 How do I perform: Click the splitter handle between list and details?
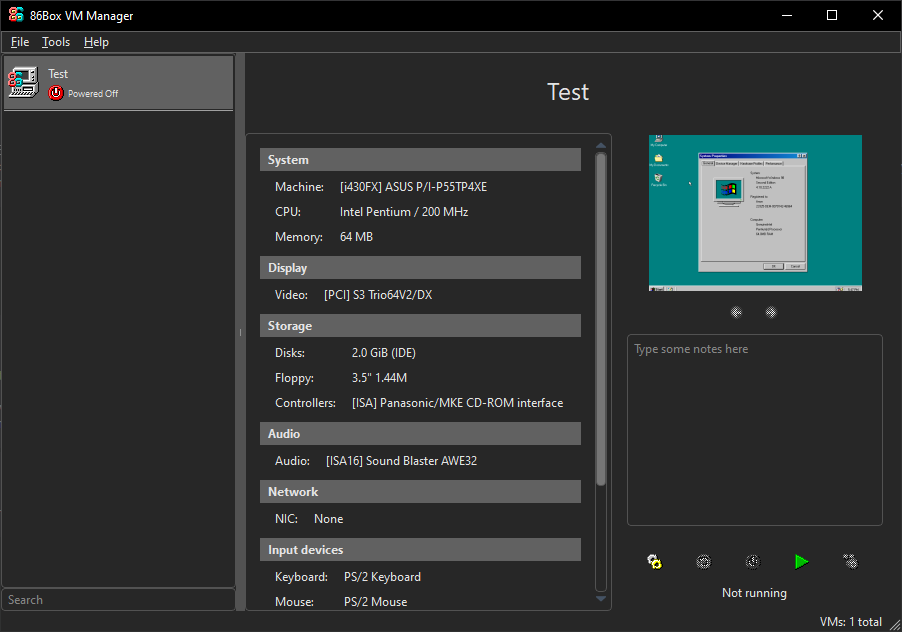tap(240, 332)
